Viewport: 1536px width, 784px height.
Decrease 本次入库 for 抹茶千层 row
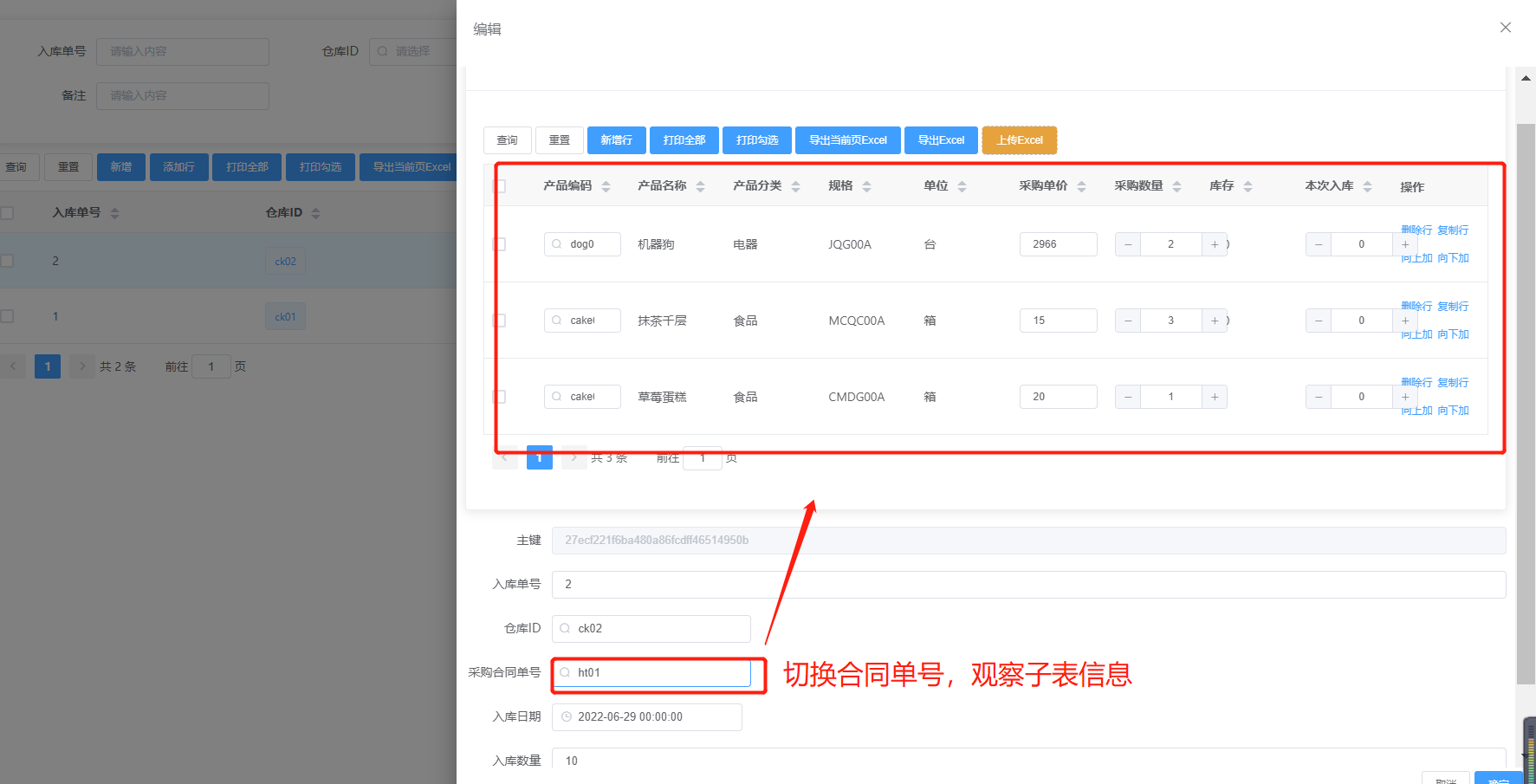1319,321
